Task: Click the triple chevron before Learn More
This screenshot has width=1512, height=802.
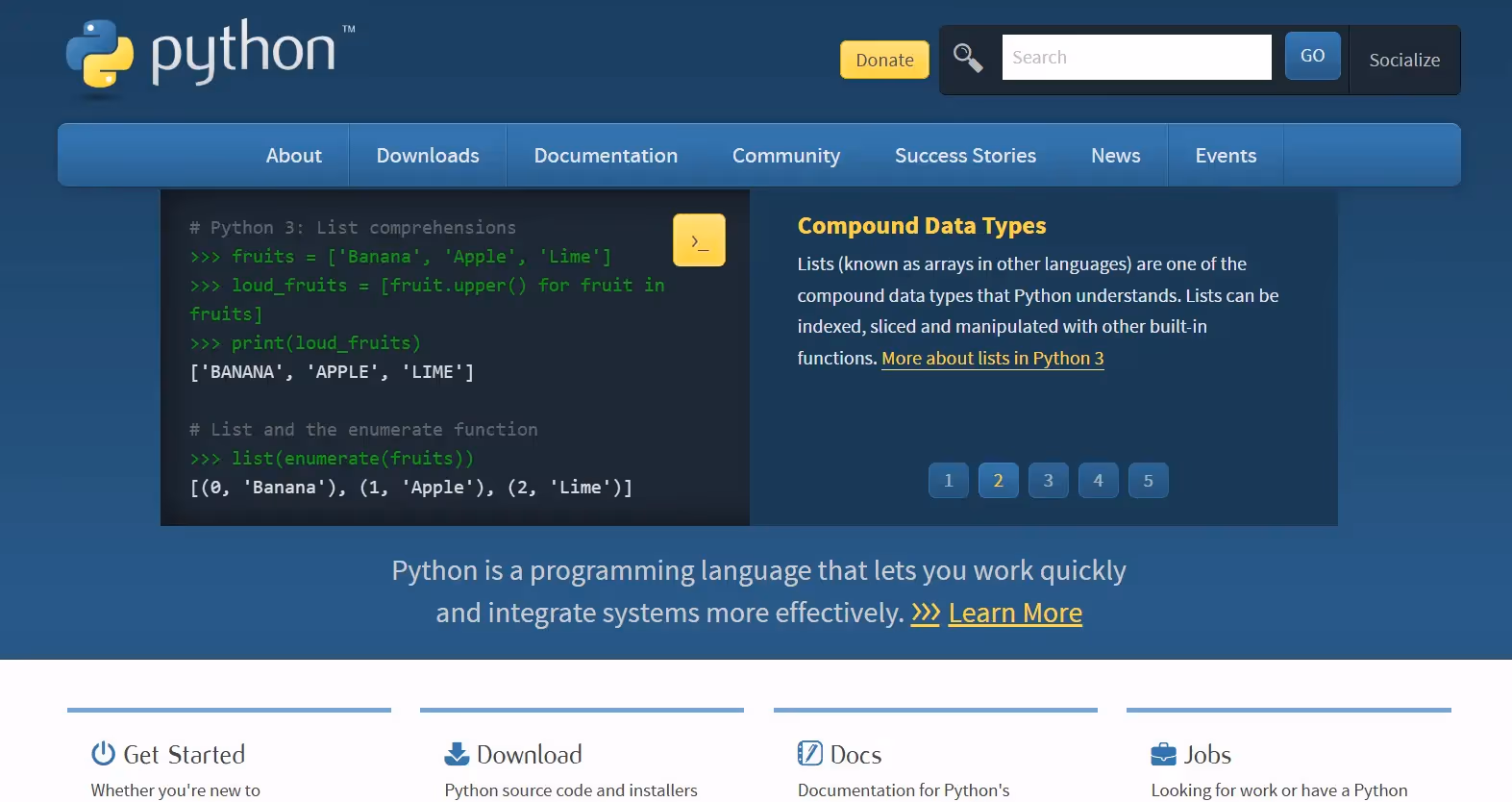Action: (926, 614)
